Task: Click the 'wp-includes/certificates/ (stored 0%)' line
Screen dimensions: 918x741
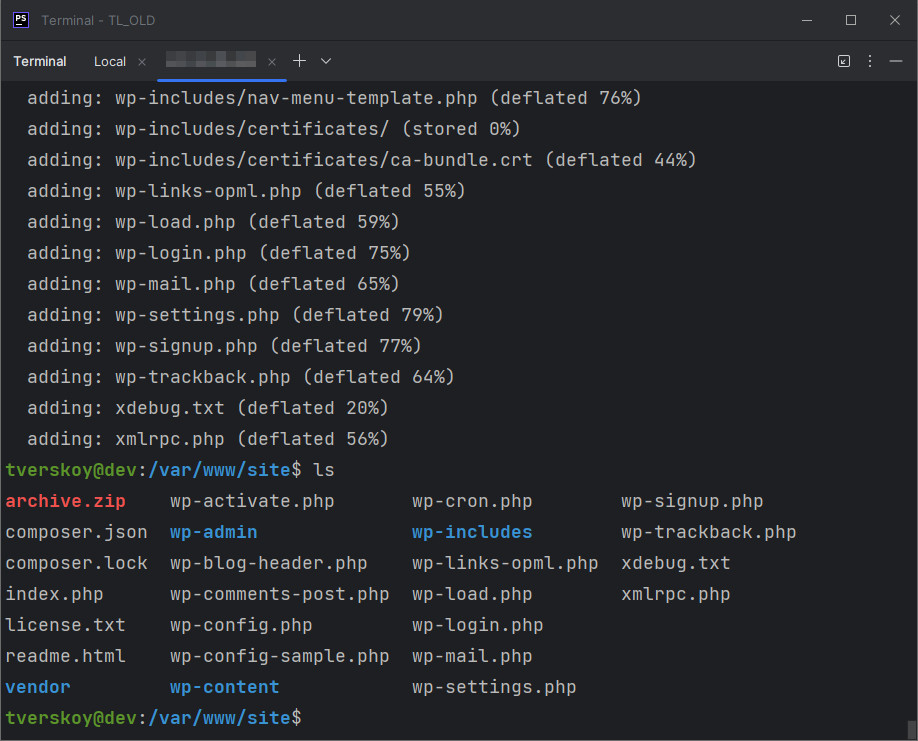Action: click(273, 129)
